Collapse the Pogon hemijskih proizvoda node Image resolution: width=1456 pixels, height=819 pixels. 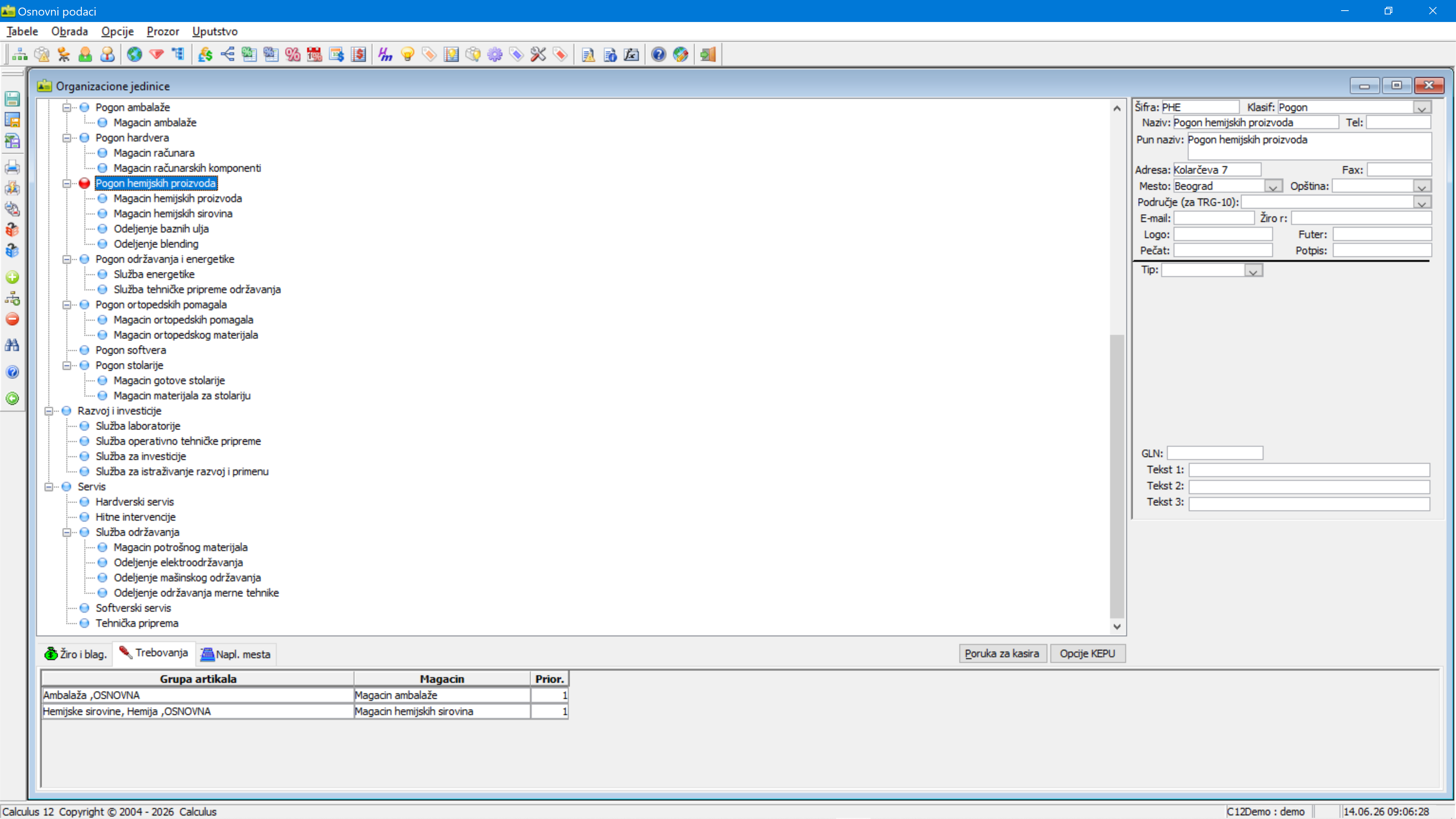coord(67,184)
